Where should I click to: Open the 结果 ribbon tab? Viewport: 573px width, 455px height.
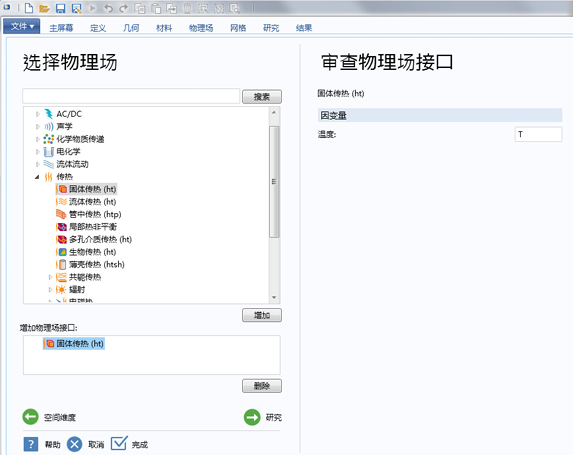[304, 28]
